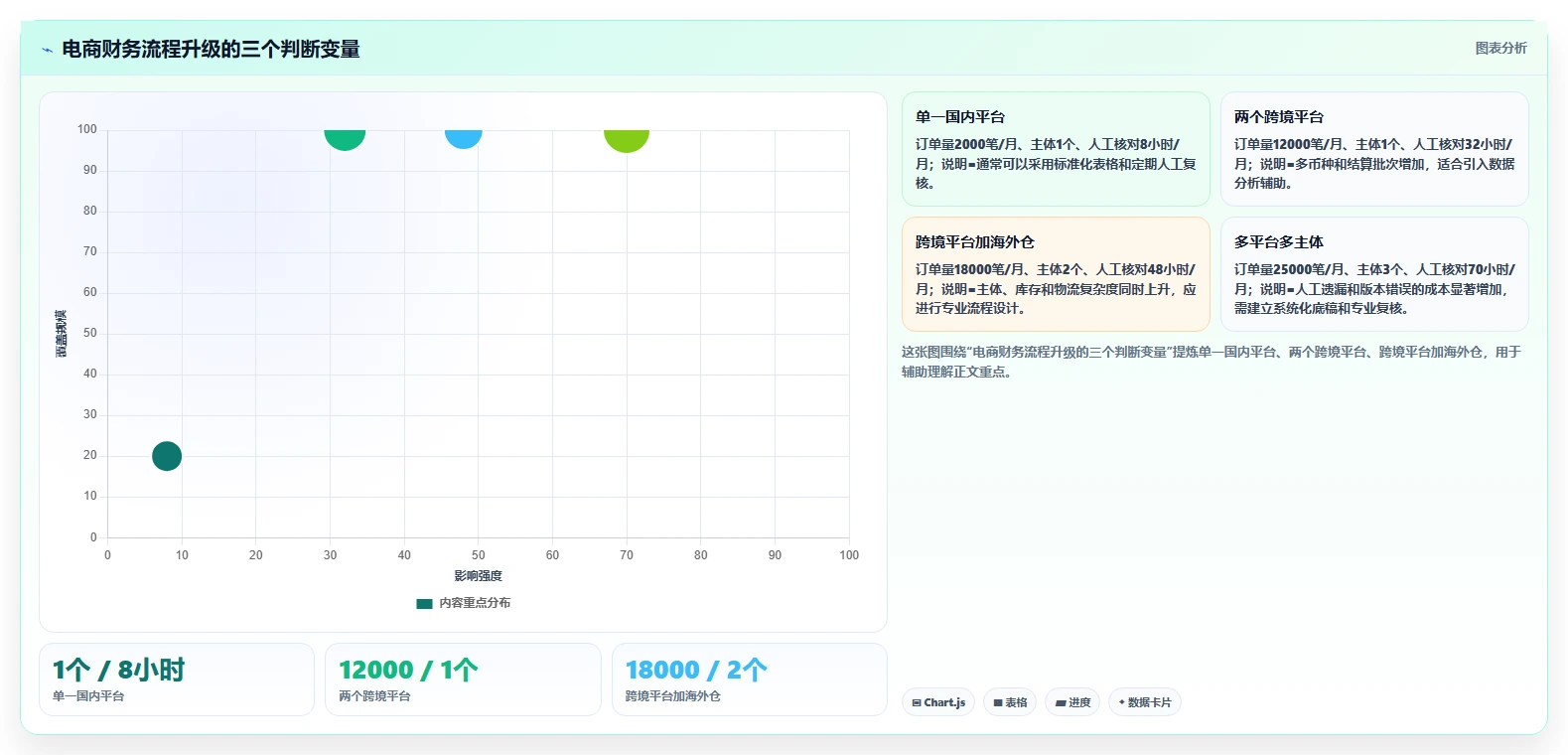This screenshot has height=755, width=1568.
Task: Click the icon in the 进度 tag
Action: 1060,702
